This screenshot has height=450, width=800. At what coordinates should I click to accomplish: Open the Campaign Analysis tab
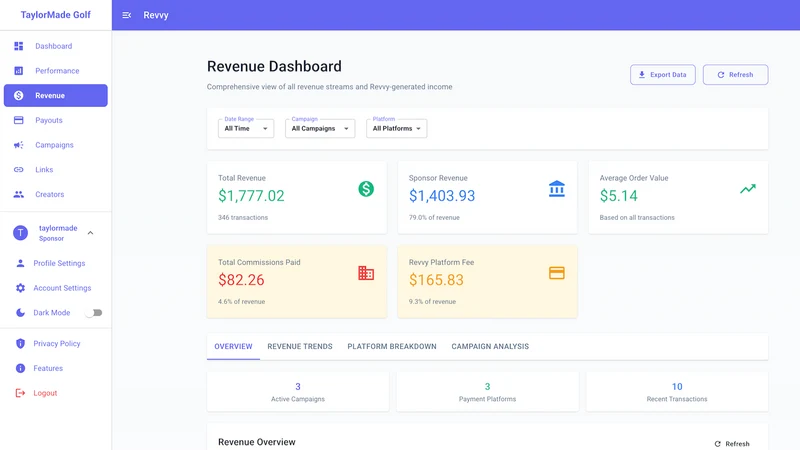[x=490, y=346]
